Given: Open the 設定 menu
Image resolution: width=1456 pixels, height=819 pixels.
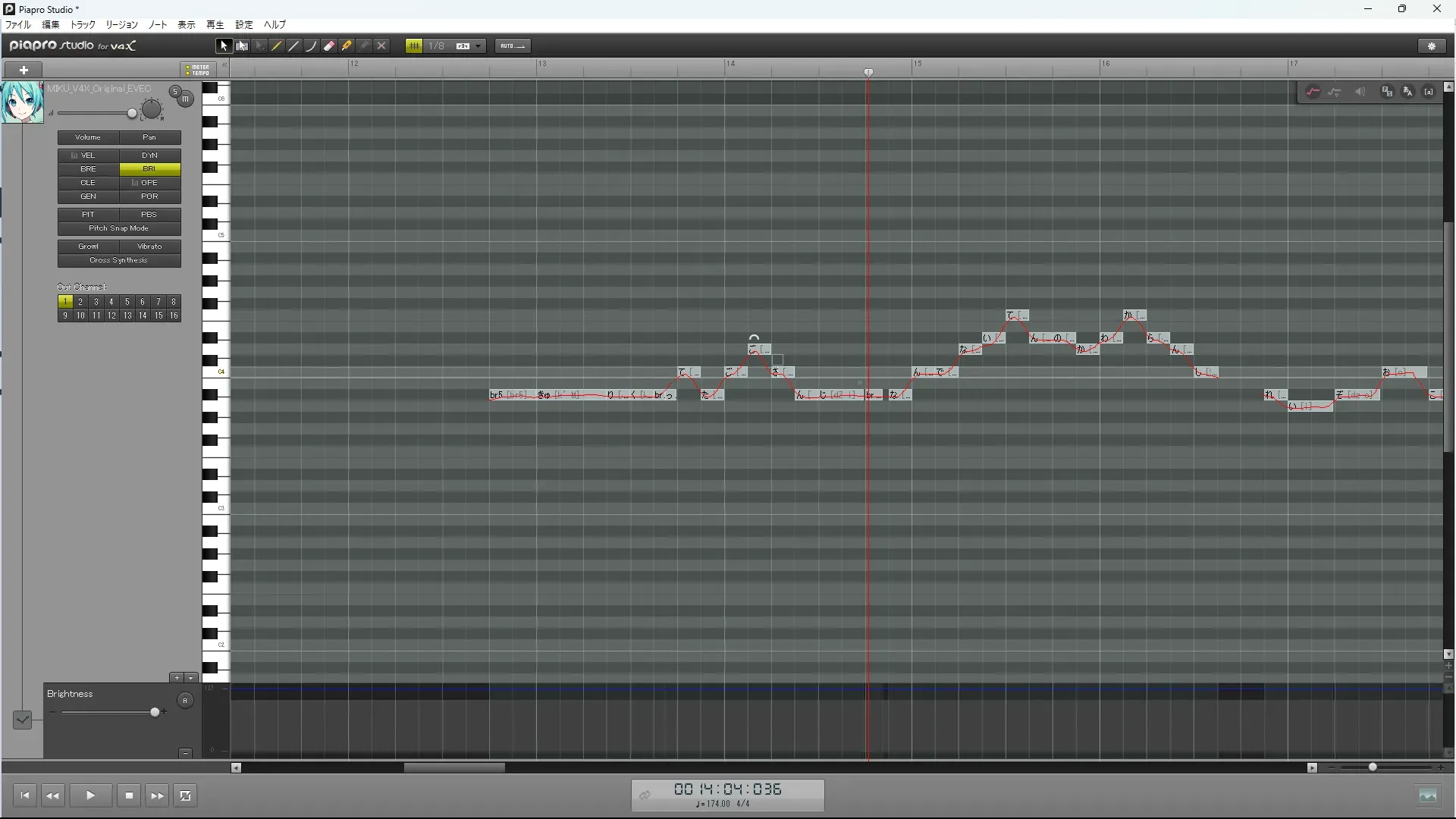Looking at the screenshot, I should click(243, 25).
